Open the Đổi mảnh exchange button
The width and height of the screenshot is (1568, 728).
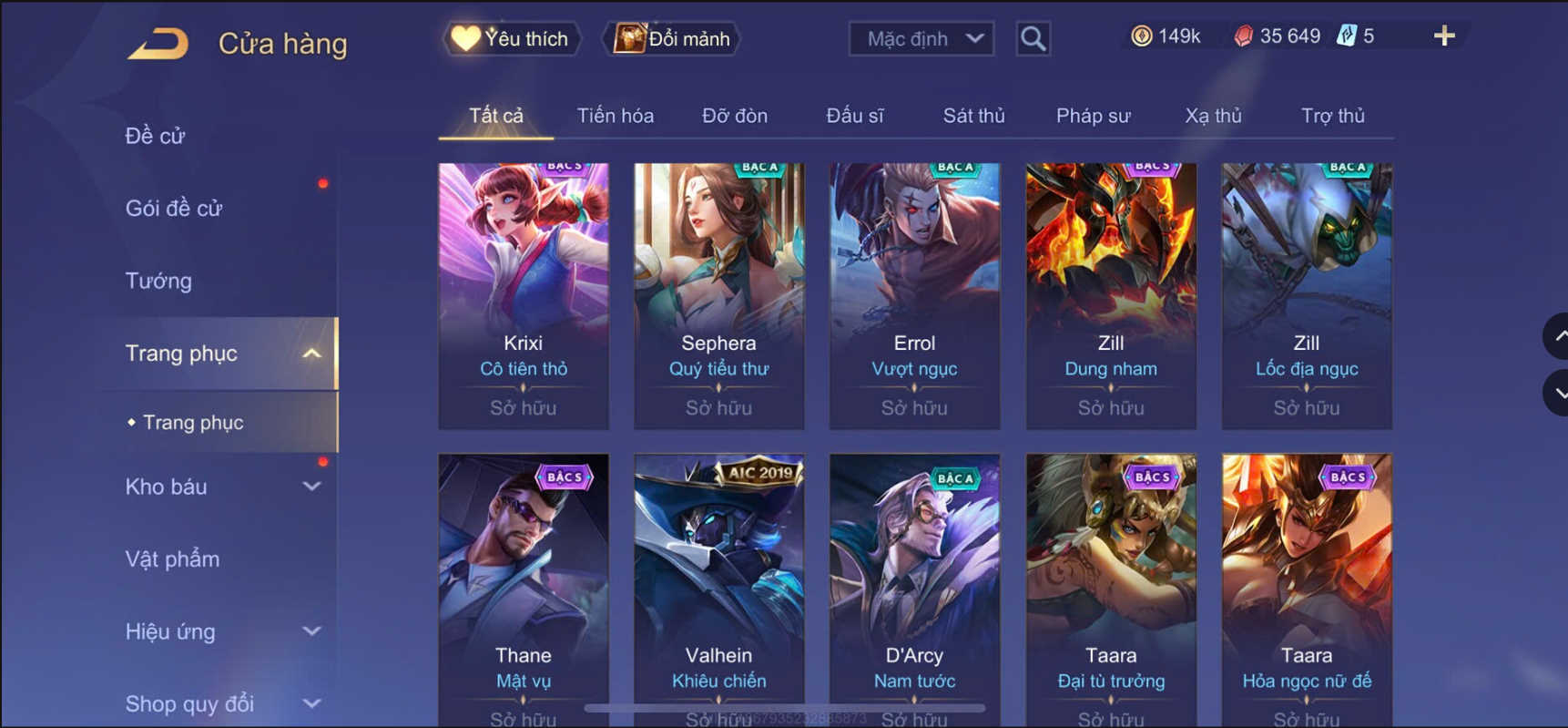point(672,39)
